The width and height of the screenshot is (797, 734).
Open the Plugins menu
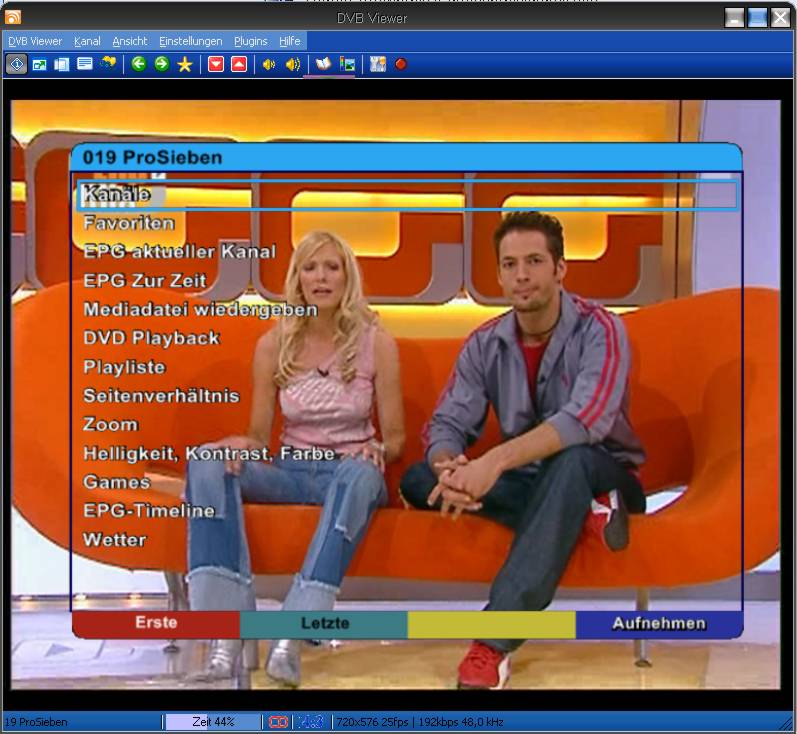click(251, 41)
